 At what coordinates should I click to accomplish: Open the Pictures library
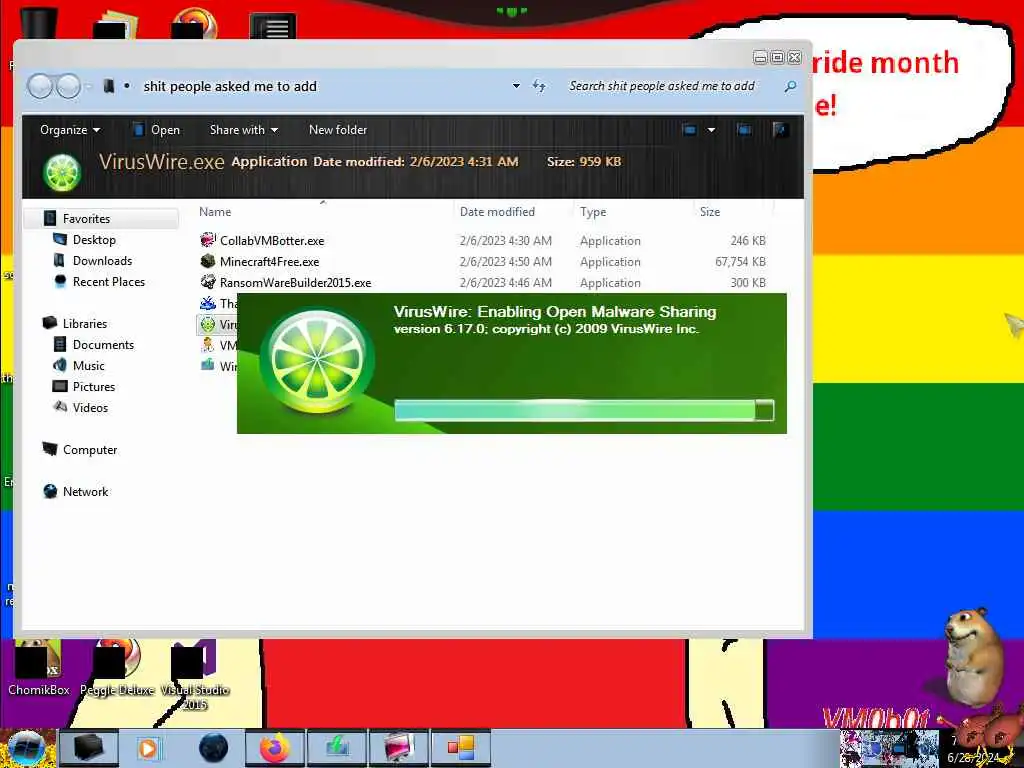coord(93,387)
